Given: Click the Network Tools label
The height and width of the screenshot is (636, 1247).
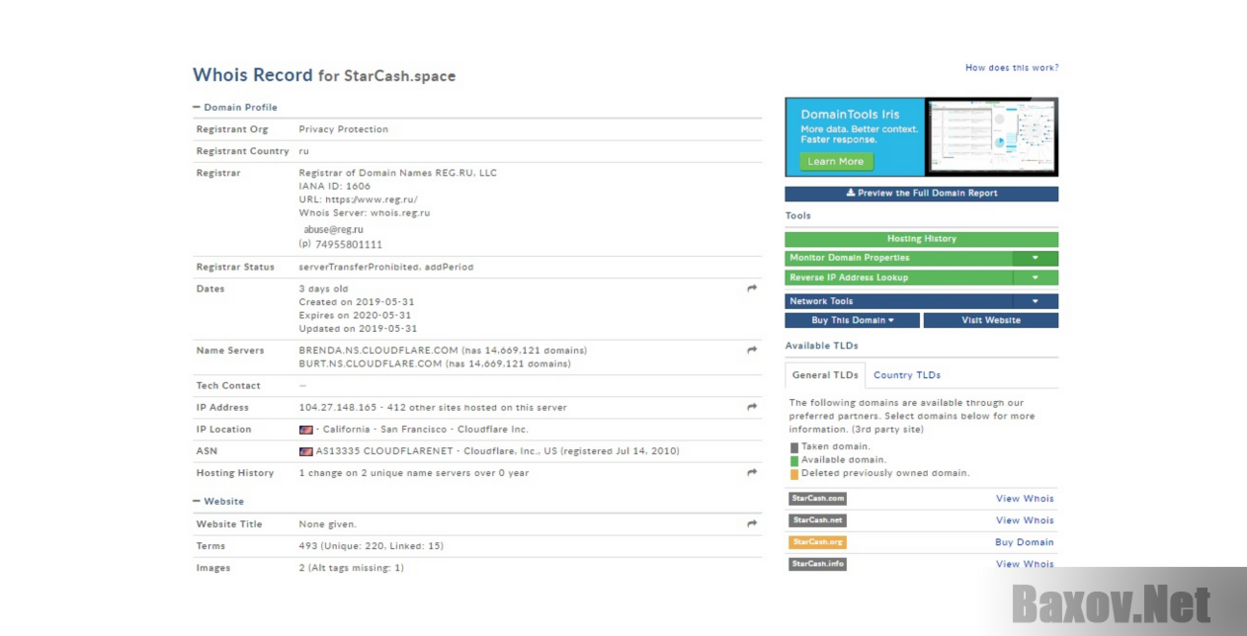Looking at the screenshot, I should [x=821, y=301].
